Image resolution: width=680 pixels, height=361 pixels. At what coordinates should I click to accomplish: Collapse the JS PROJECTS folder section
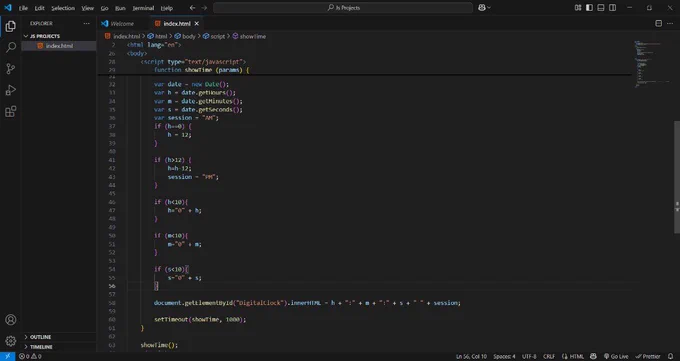pos(45,36)
